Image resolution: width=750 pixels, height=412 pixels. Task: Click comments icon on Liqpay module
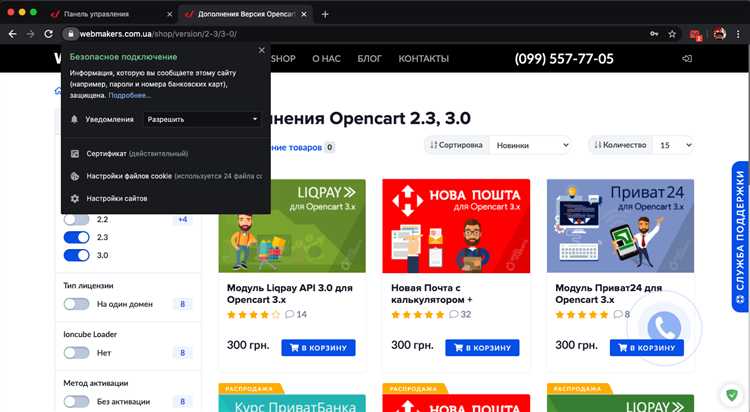[289, 314]
